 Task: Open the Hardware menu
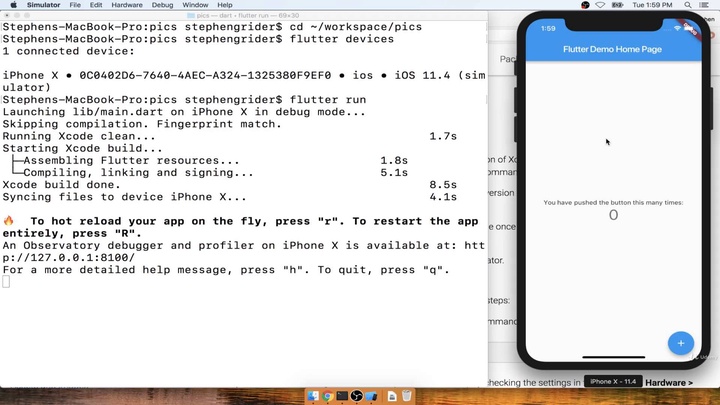tap(127, 5)
